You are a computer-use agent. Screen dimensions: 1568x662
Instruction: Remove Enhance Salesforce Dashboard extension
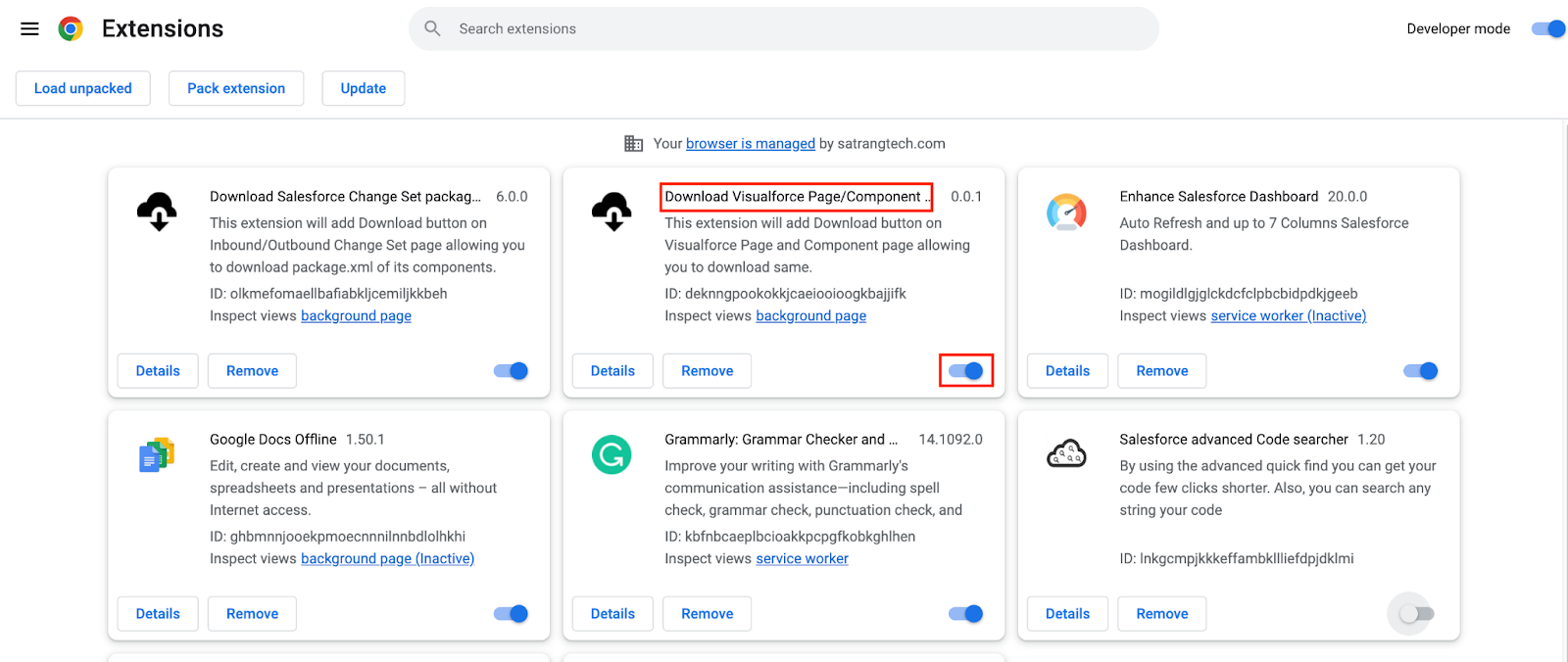pyautogui.click(x=1161, y=371)
